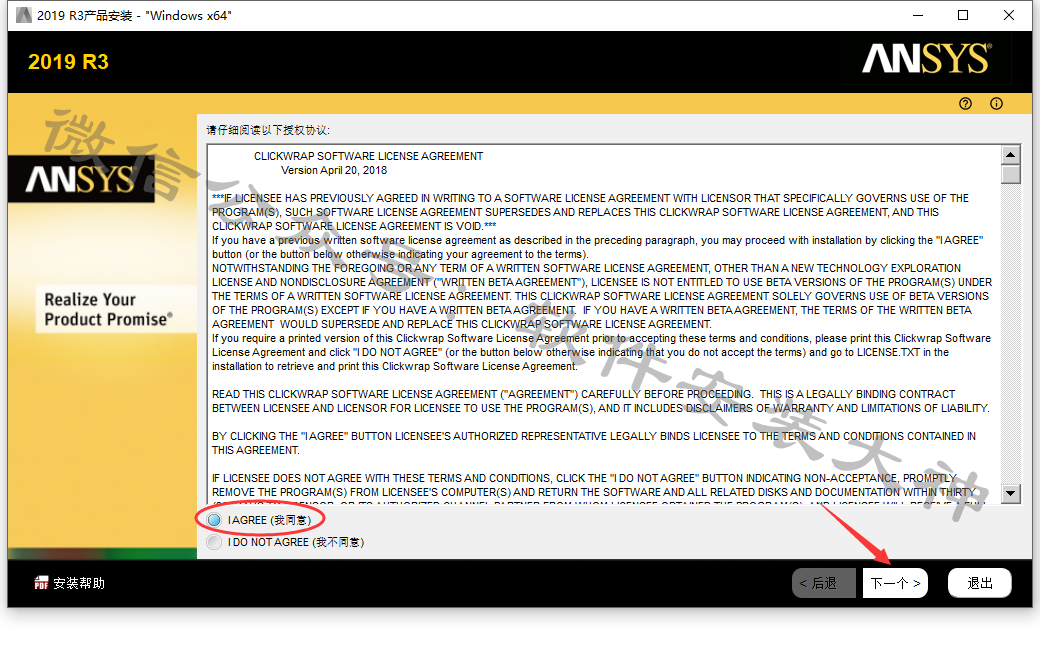Open the 安装帮助 link
Screen dimensions: 1040x652
79,583
